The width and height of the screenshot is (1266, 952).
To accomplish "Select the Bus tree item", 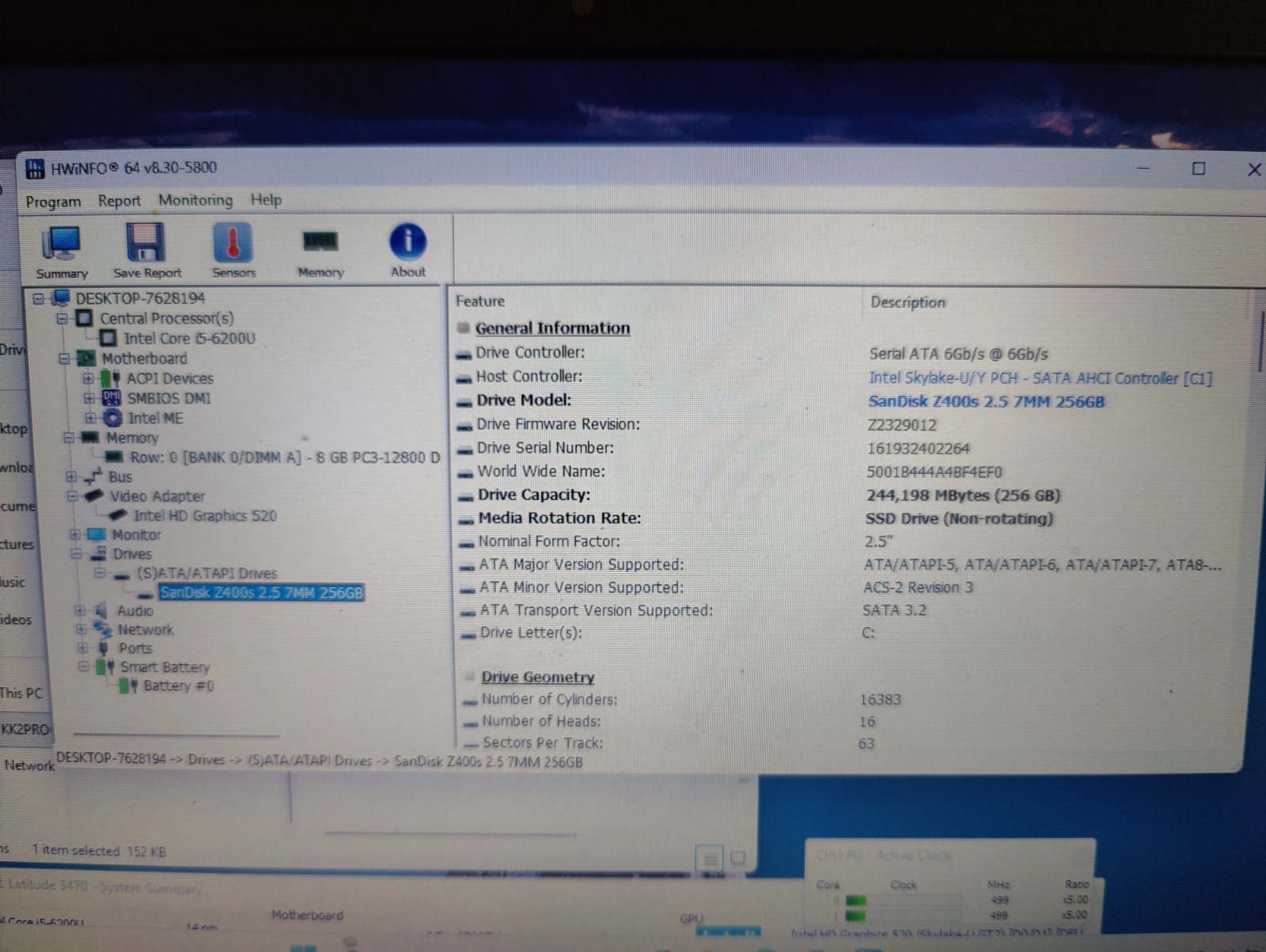I will [120, 476].
